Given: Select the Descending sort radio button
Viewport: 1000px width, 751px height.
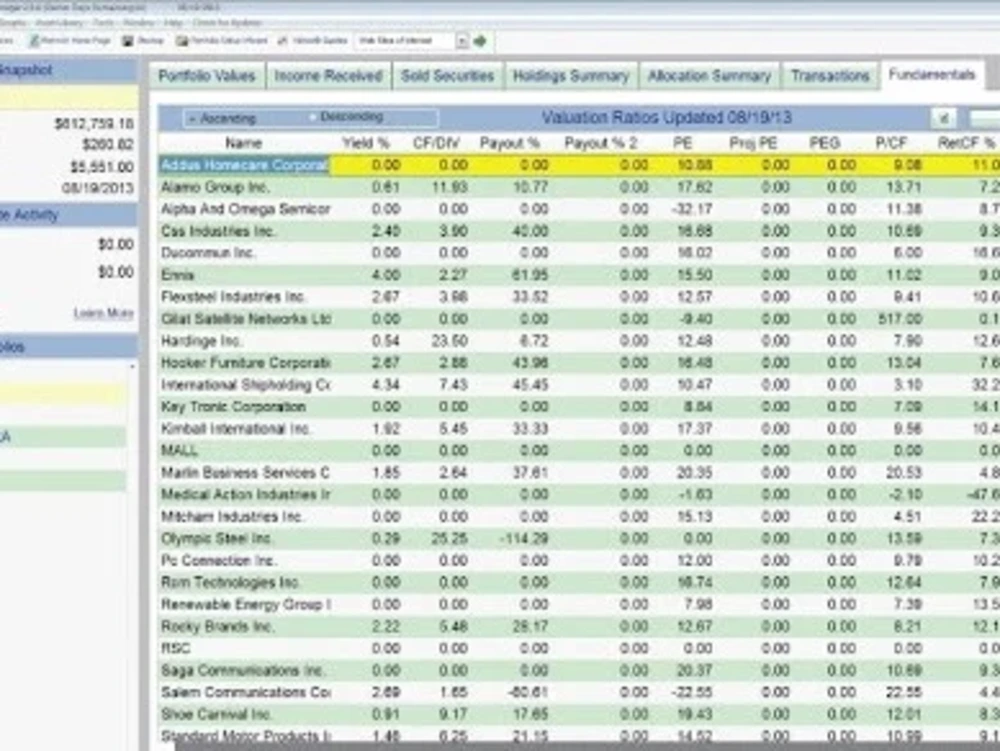Looking at the screenshot, I should pyautogui.click(x=312, y=117).
